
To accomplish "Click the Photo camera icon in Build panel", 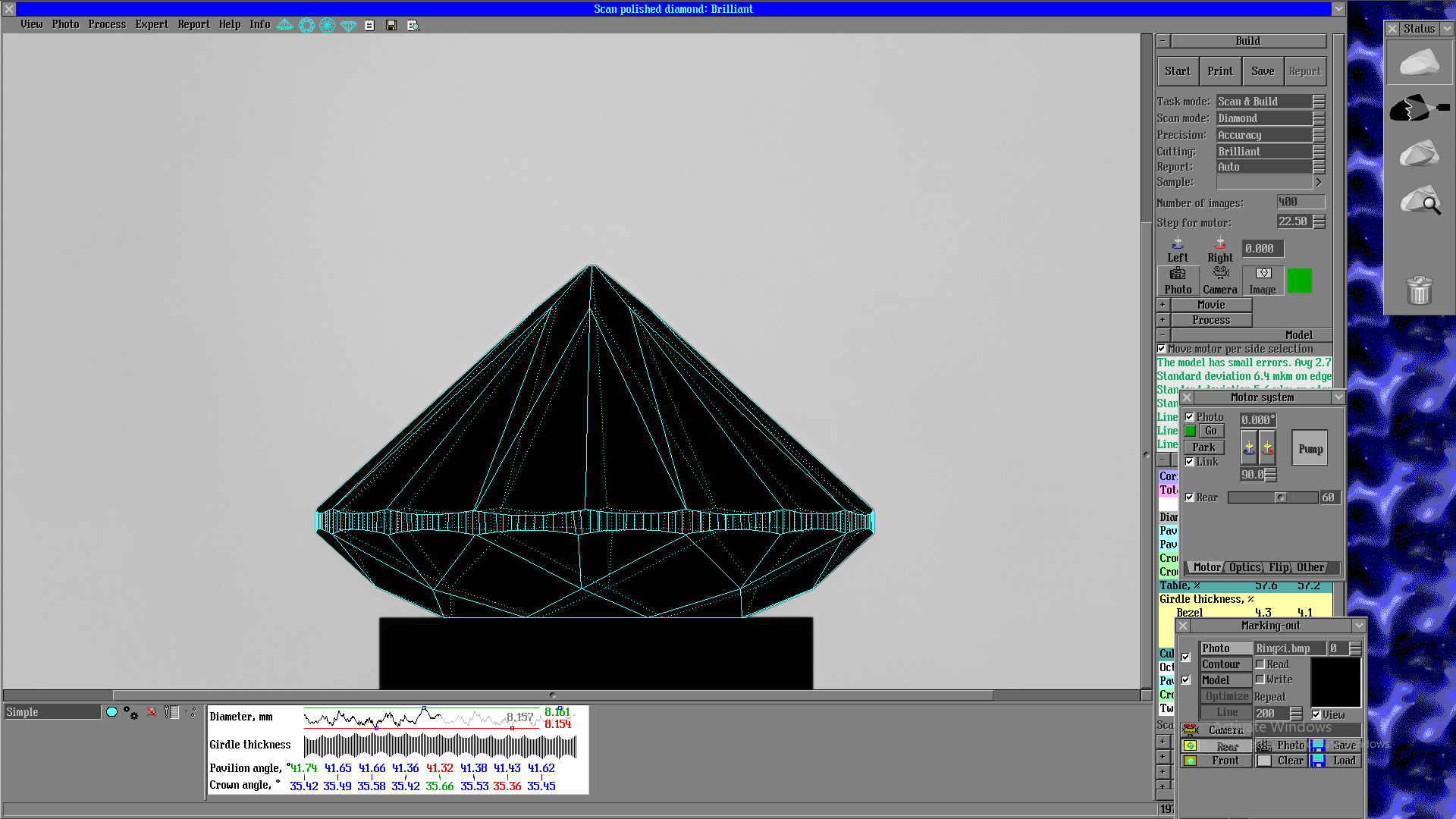I will point(1178,281).
